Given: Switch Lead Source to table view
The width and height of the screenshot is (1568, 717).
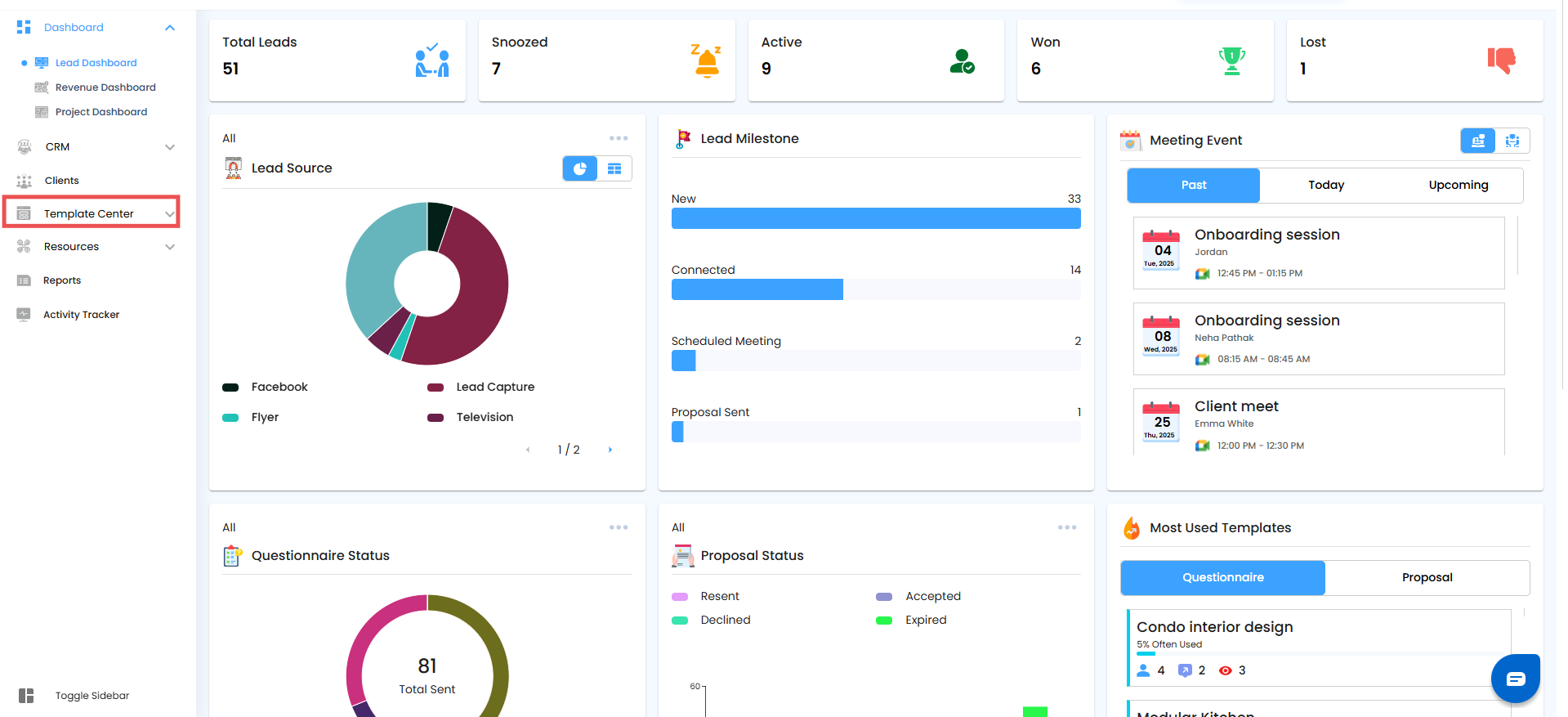Looking at the screenshot, I should click(614, 168).
